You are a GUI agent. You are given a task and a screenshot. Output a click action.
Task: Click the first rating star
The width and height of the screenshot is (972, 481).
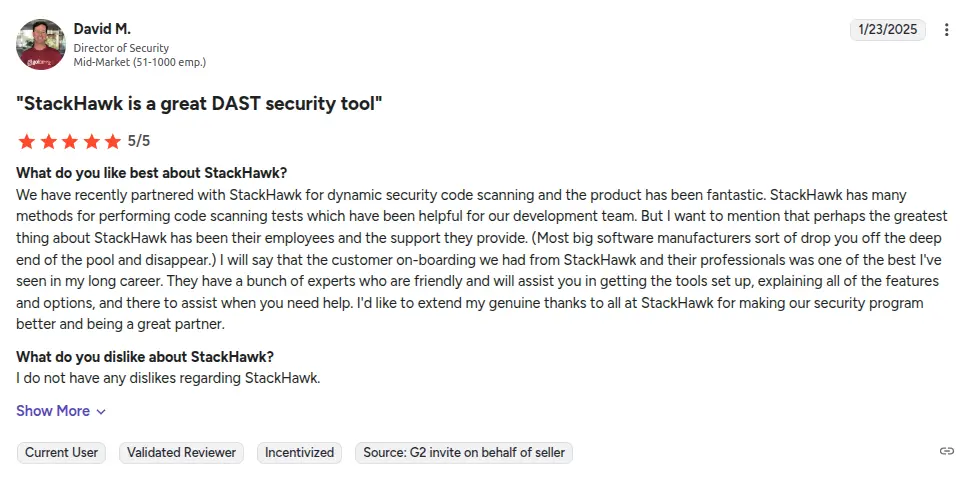coord(26,141)
